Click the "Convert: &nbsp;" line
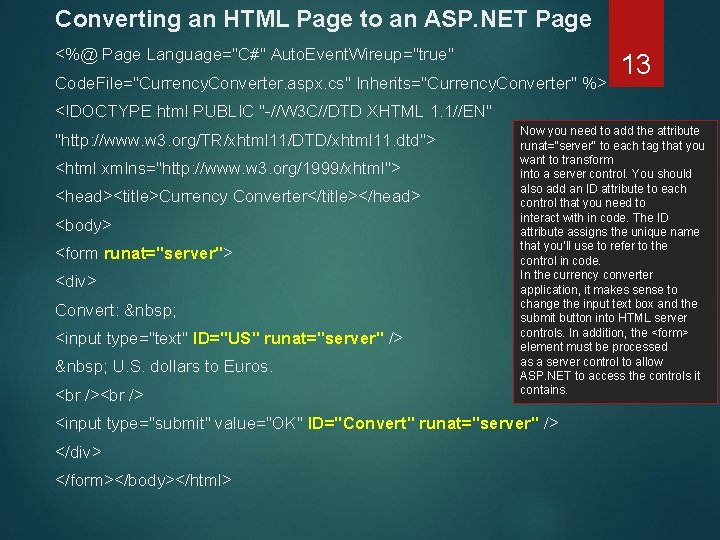 point(116,310)
